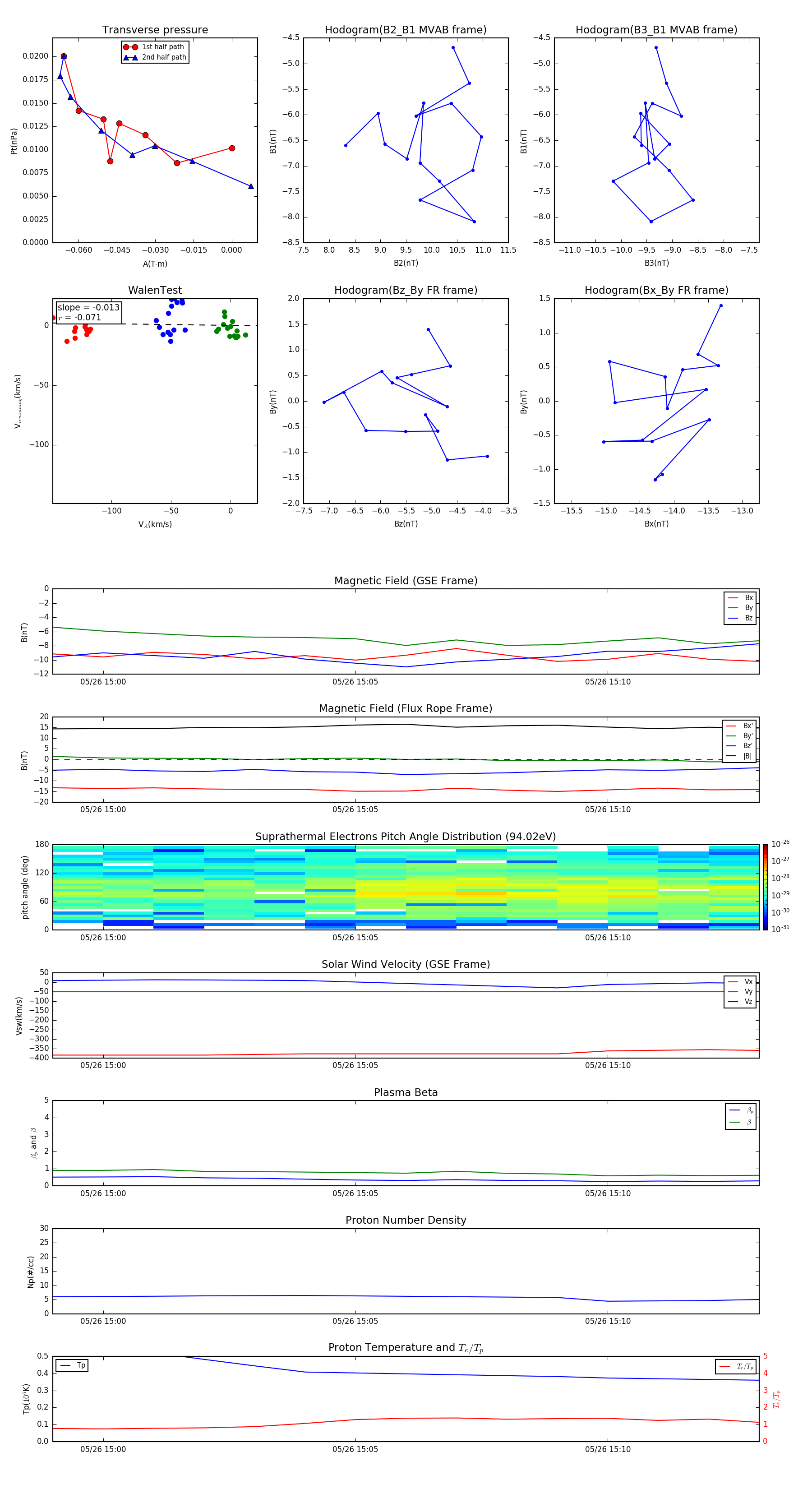The width and height of the screenshot is (812, 1489).
Task: Click the "V_remaining(km/s)" y-axis label
Action: [x=17, y=401]
